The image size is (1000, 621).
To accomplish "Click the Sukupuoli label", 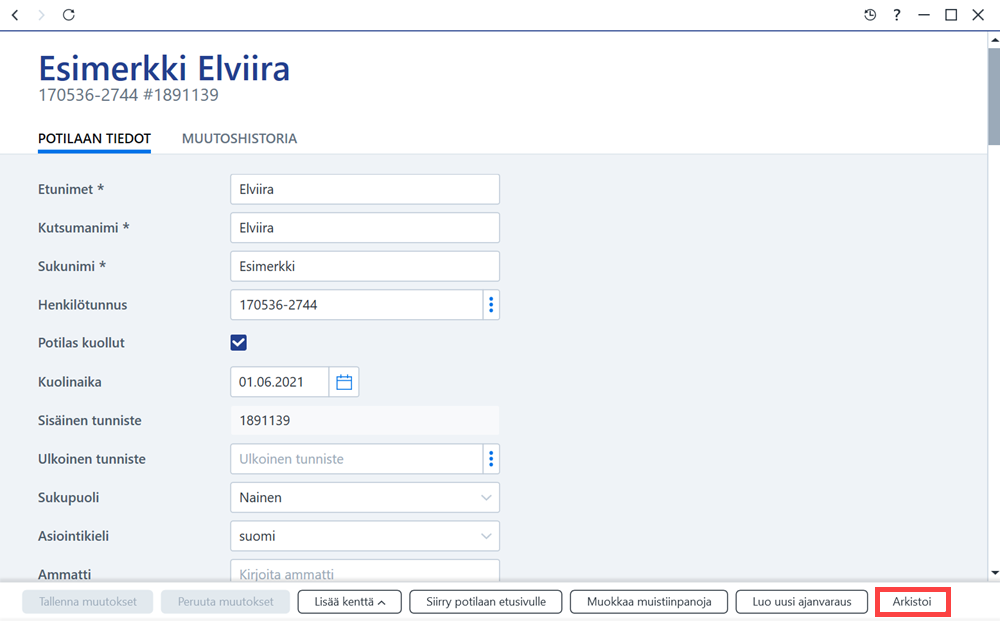I will [68, 497].
